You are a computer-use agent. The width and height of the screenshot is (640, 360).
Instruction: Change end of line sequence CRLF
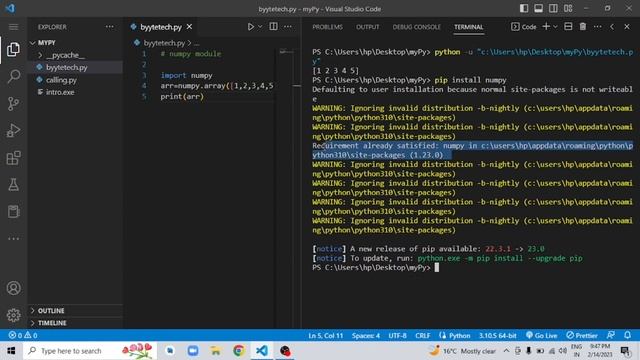click(x=422, y=336)
